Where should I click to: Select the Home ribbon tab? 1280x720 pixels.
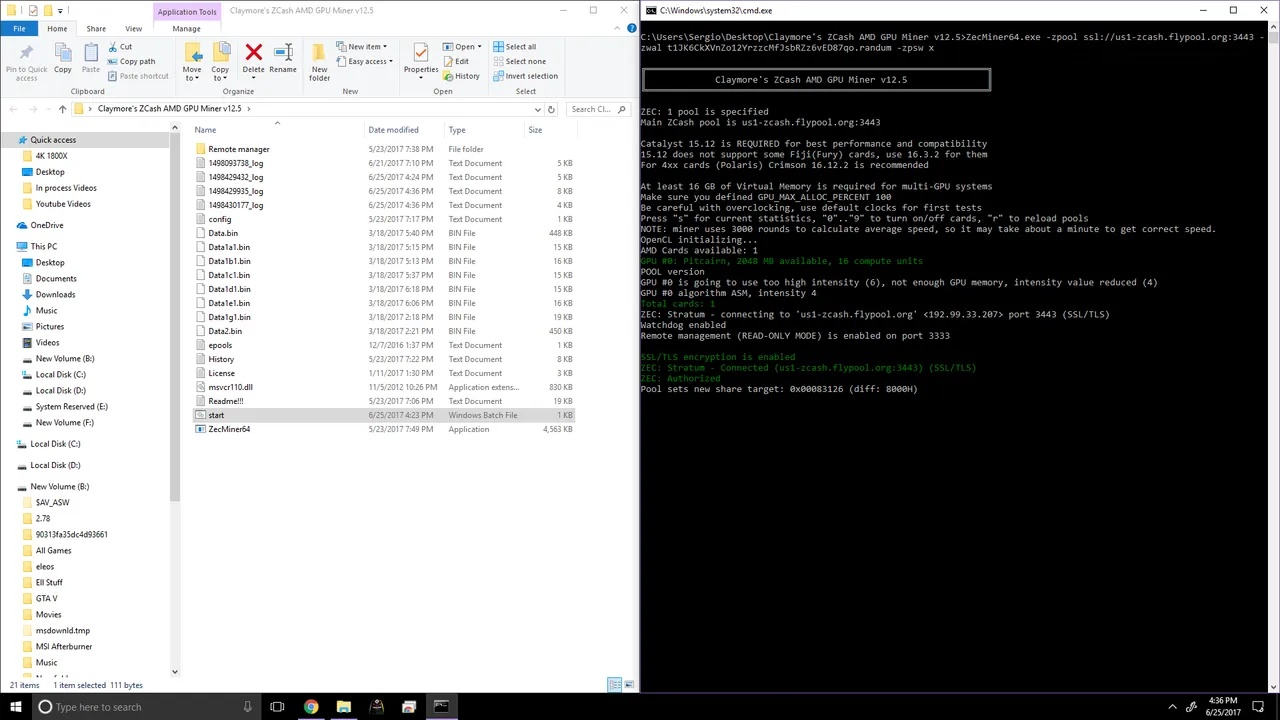tap(57, 28)
